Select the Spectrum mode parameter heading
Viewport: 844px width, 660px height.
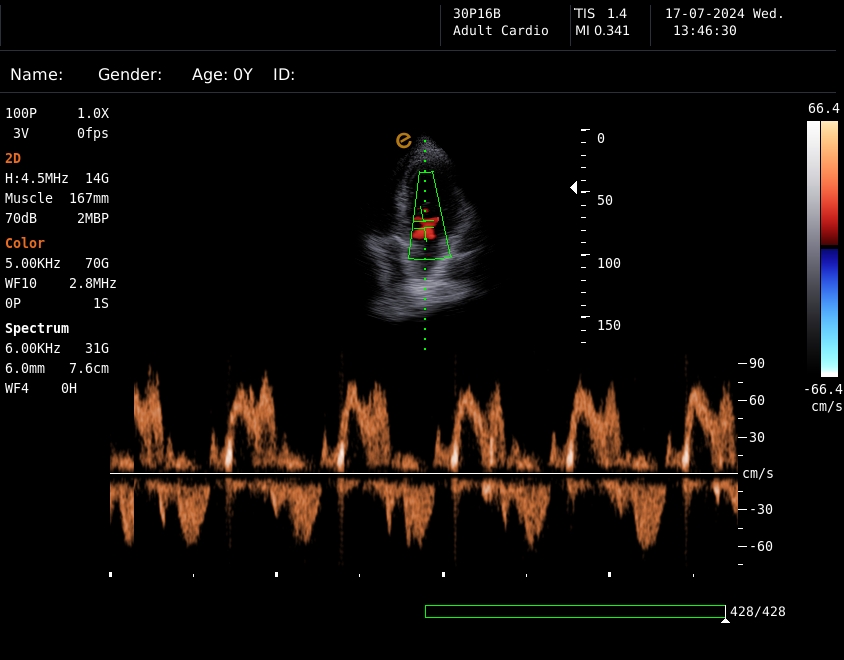37,328
